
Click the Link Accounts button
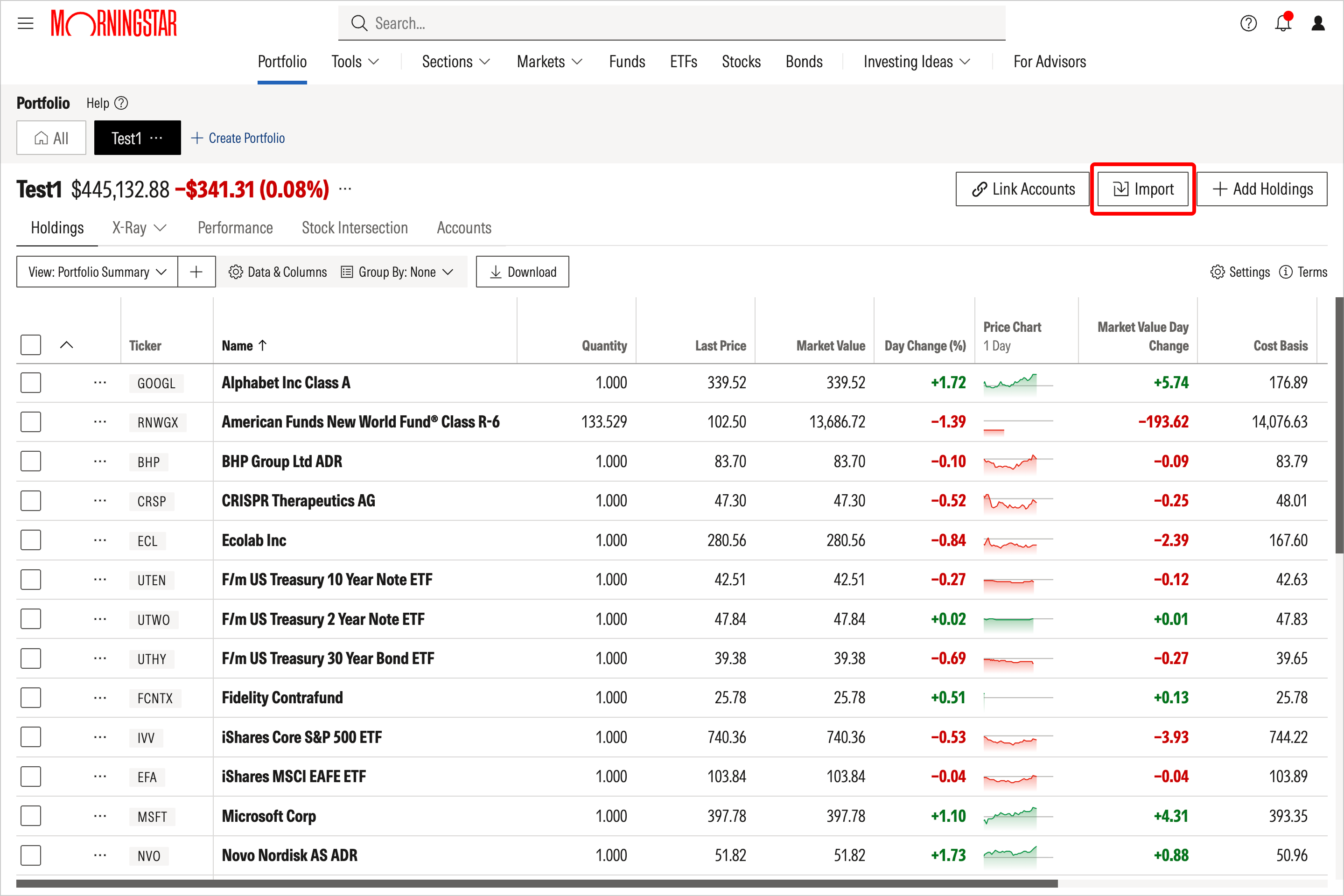pyautogui.click(x=1022, y=189)
